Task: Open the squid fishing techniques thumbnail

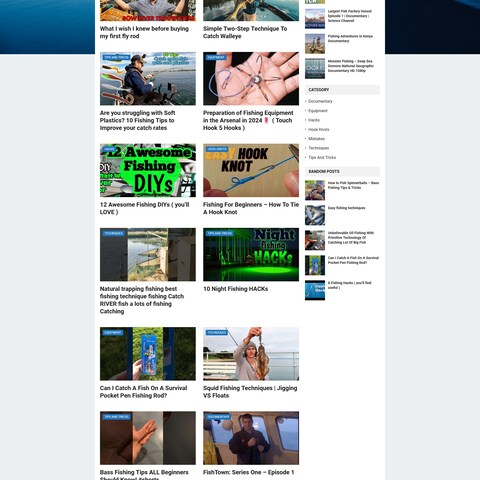Action: (x=251, y=354)
